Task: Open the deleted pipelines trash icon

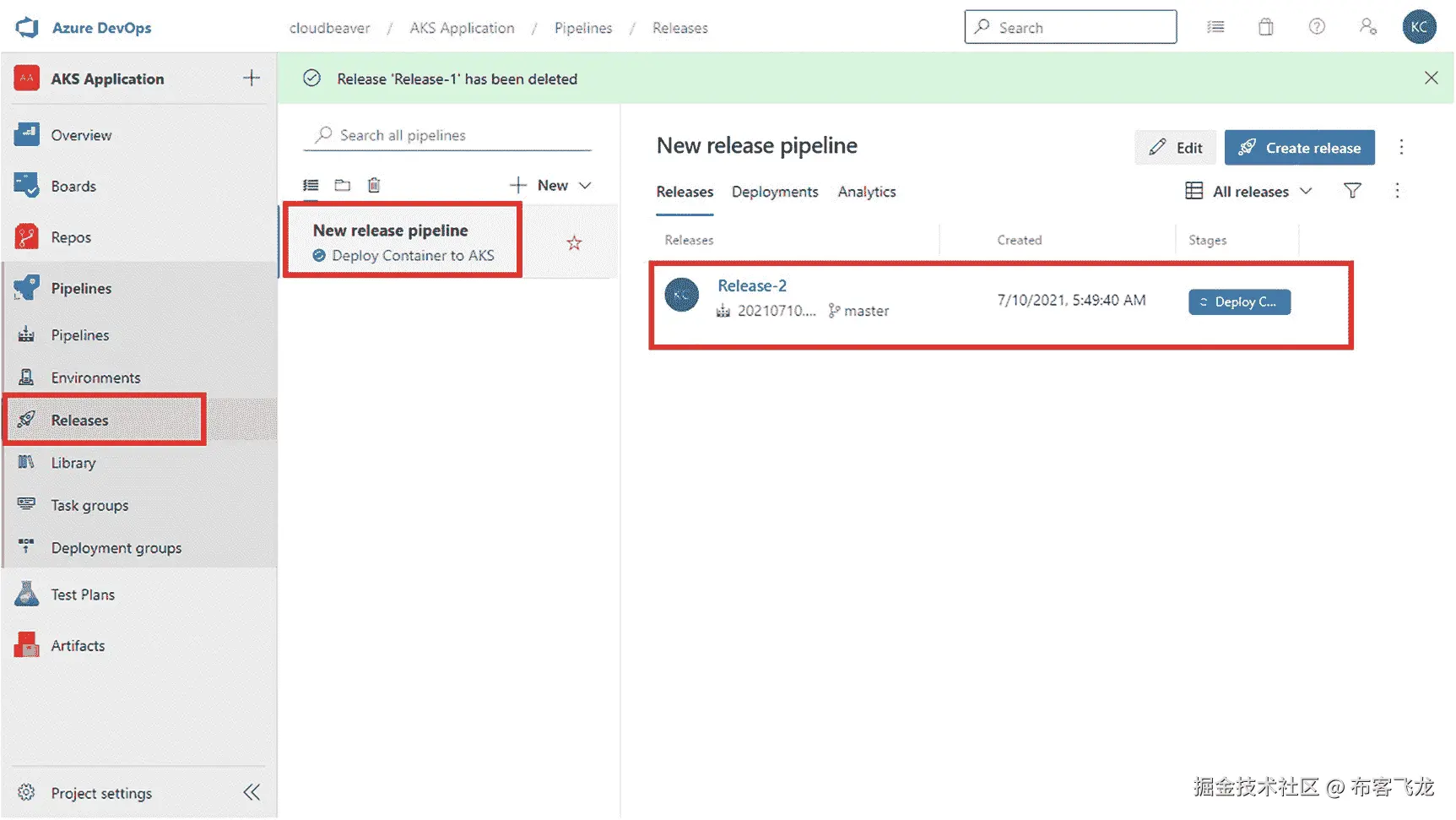Action: (374, 185)
